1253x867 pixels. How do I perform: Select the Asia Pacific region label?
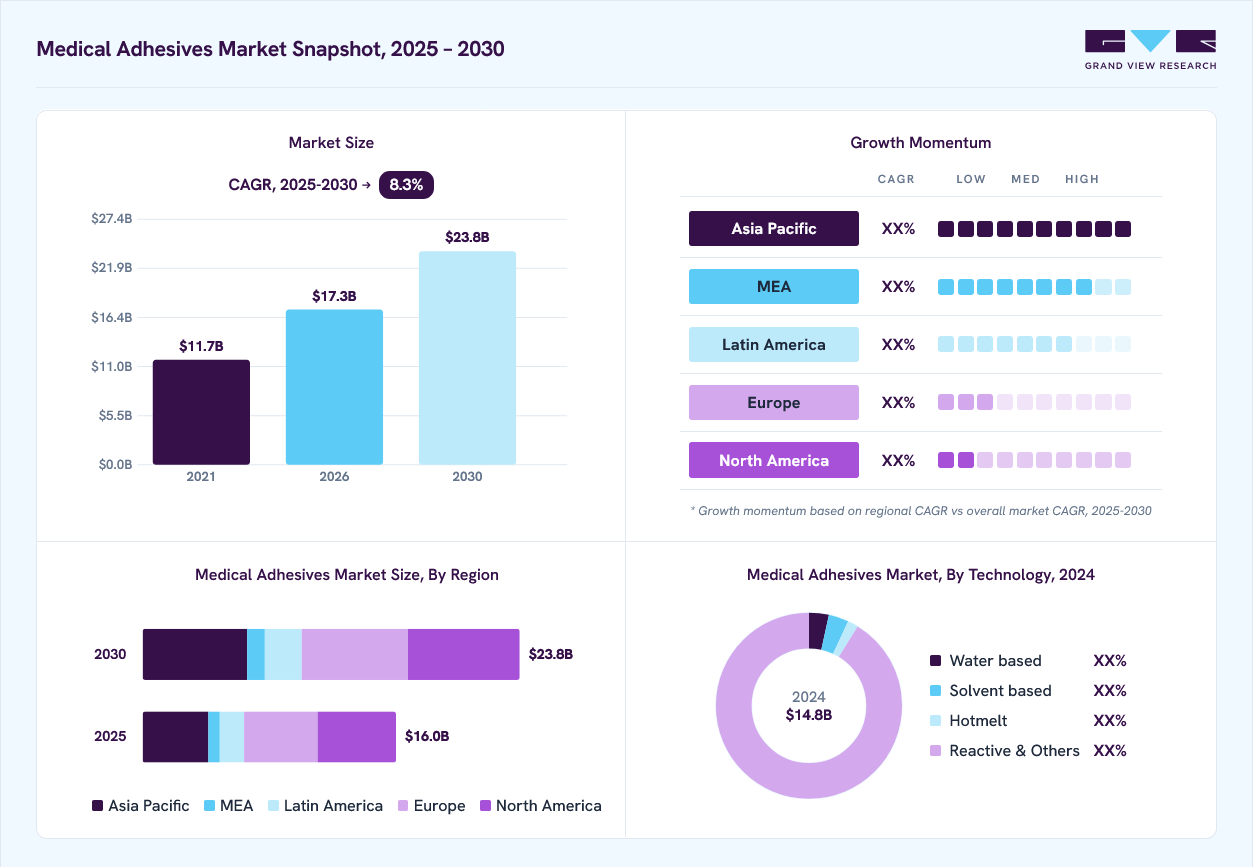click(x=774, y=229)
